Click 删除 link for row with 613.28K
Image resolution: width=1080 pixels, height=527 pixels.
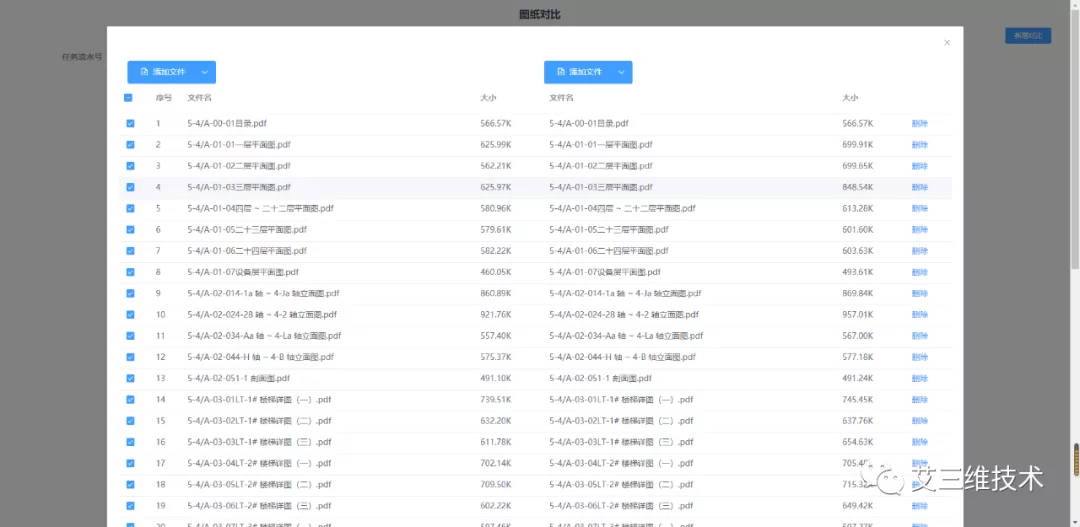tap(920, 209)
